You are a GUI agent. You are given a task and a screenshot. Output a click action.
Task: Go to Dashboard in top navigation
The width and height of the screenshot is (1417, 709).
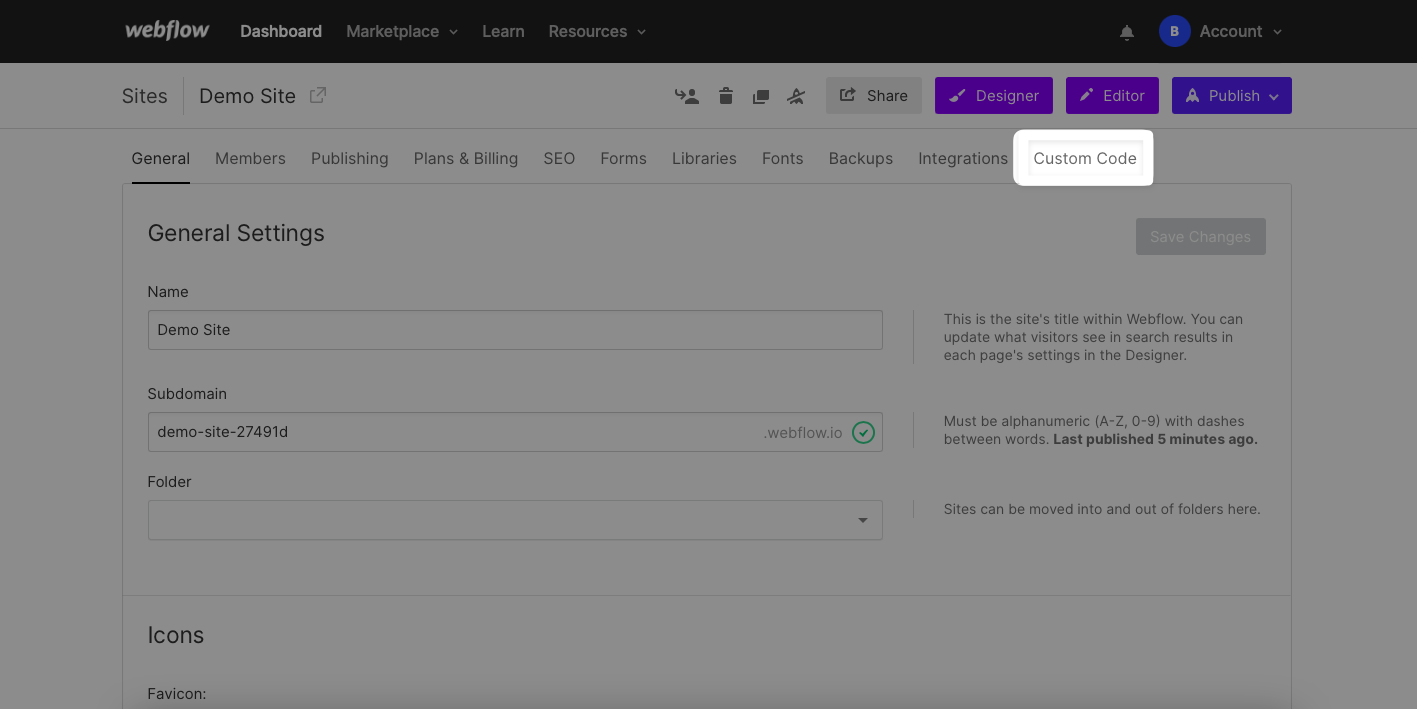(281, 31)
